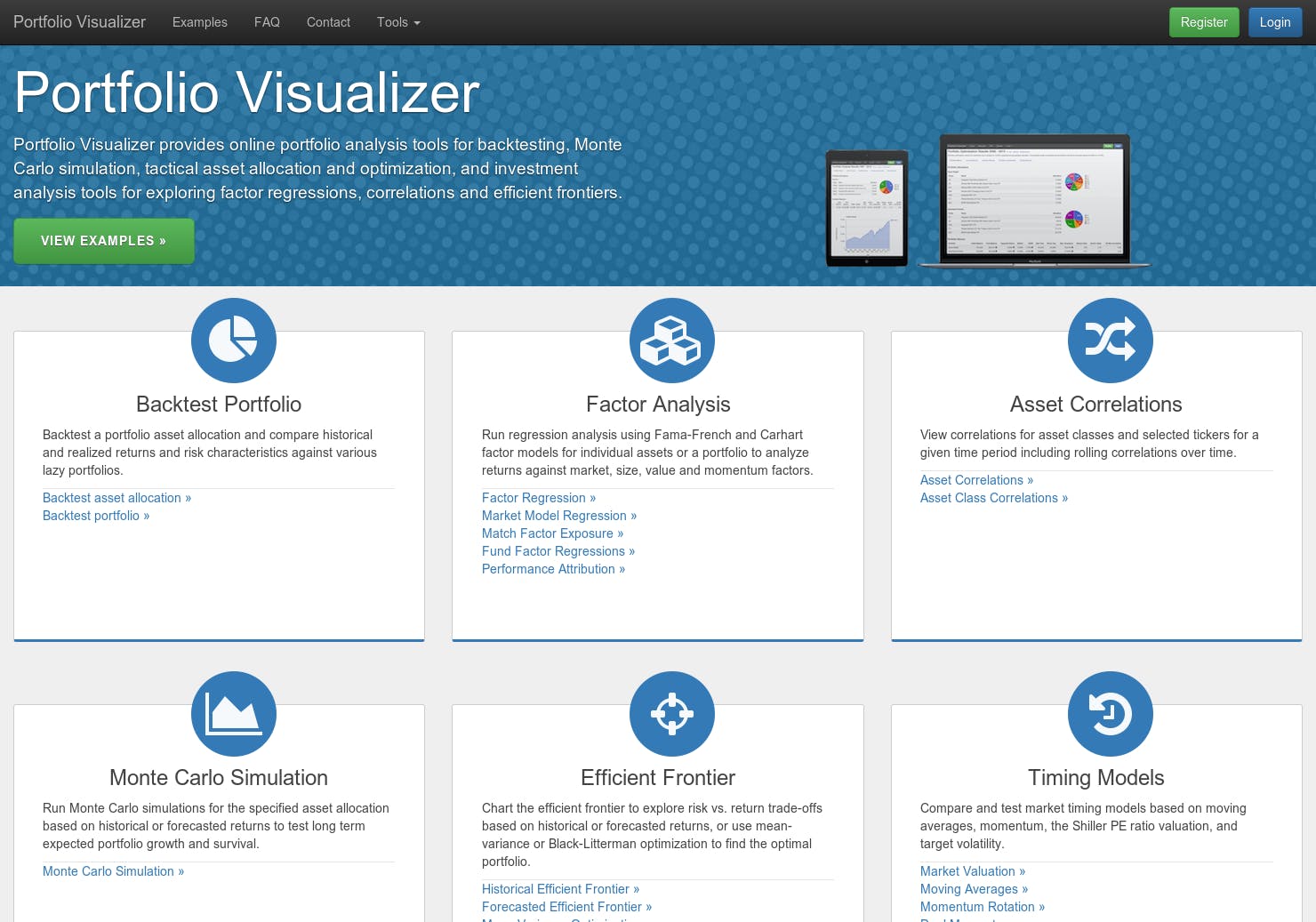Open the Asset Correlations » link
The height and width of the screenshot is (922, 1316).
(x=977, y=480)
